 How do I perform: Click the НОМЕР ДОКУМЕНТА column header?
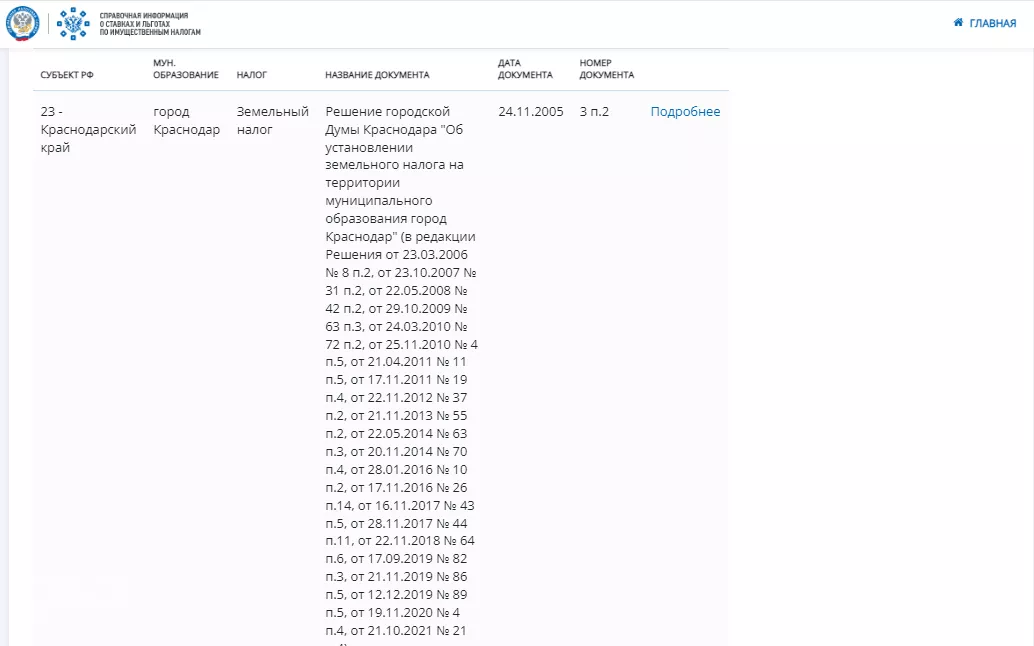[606, 69]
